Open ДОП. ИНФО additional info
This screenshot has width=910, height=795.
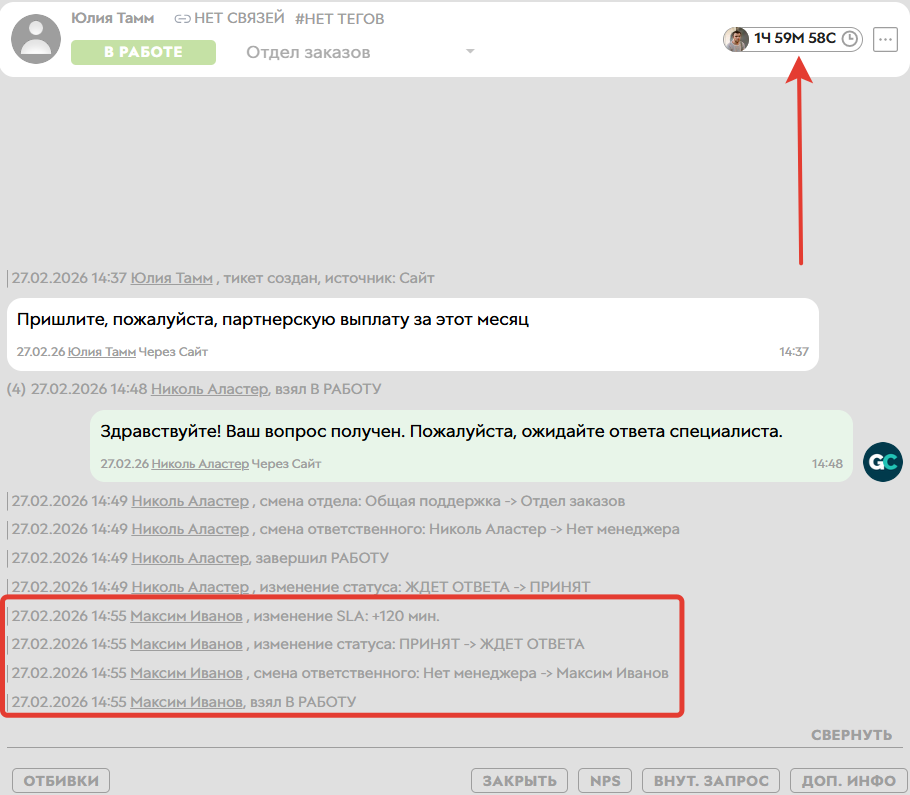pos(848,781)
